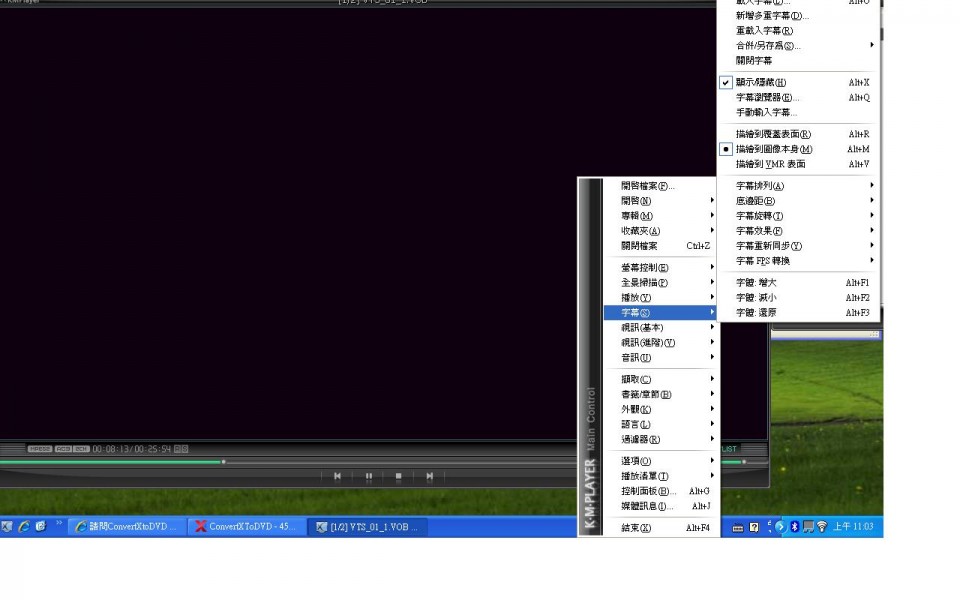Expand the 字幕排列 submenu
960x600 pixels.
(760, 186)
